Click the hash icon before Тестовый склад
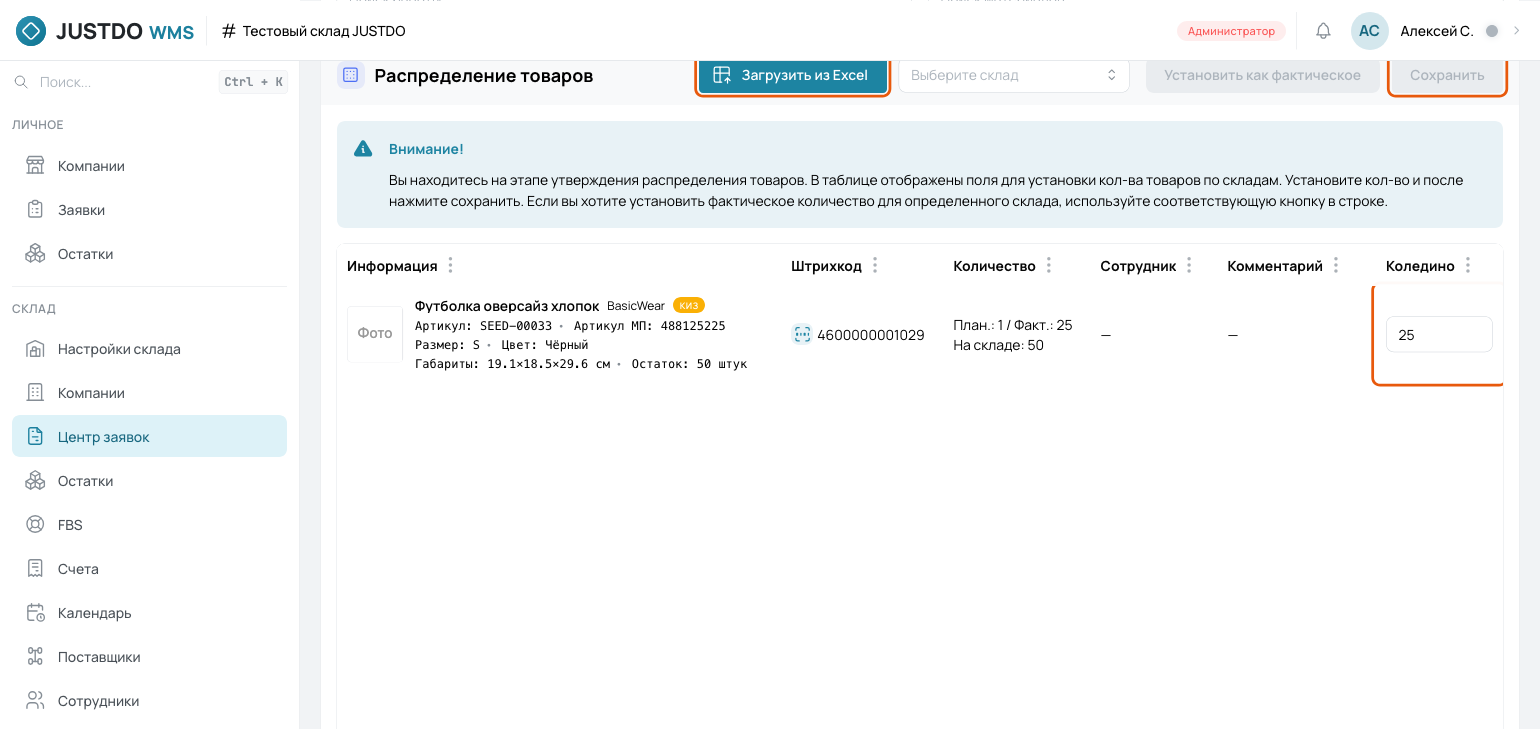The image size is (1540, 729). [x=229, y=31]
